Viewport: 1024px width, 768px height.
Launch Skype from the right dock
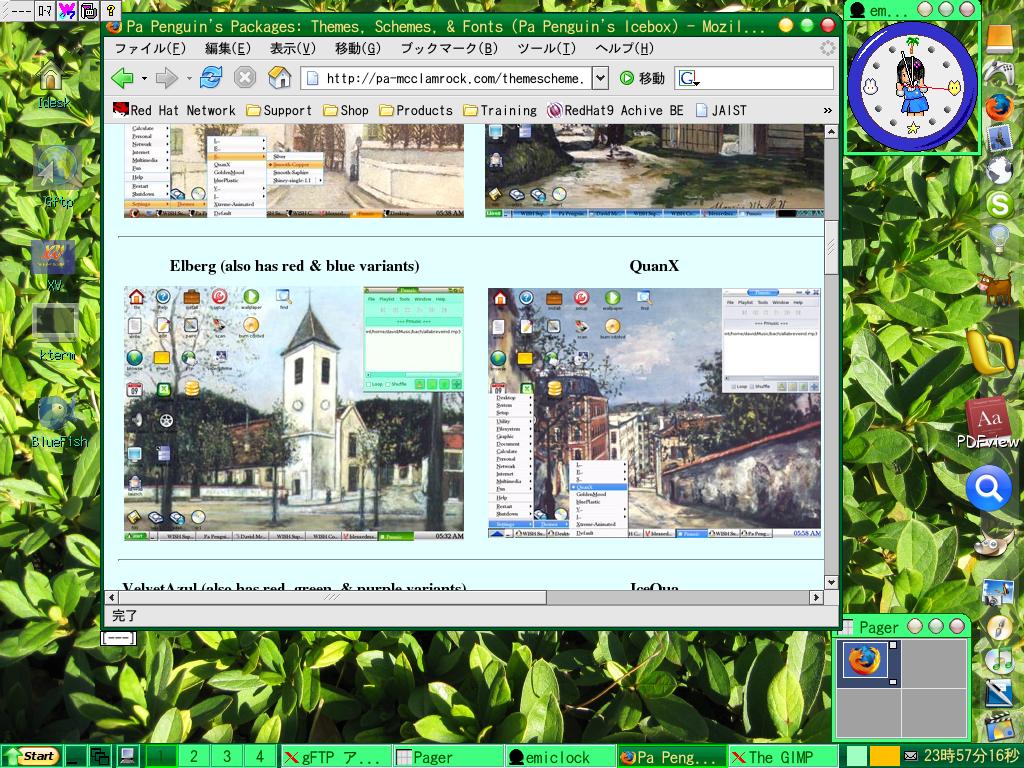[x=999, y=204]
